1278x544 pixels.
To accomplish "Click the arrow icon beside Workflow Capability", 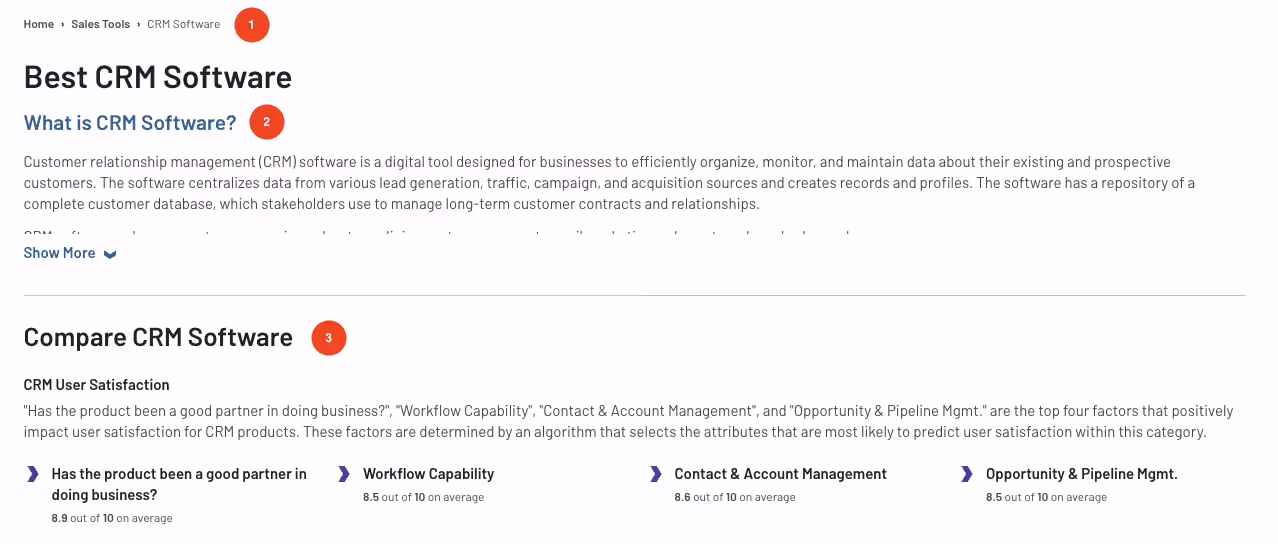I will (345, 474).
